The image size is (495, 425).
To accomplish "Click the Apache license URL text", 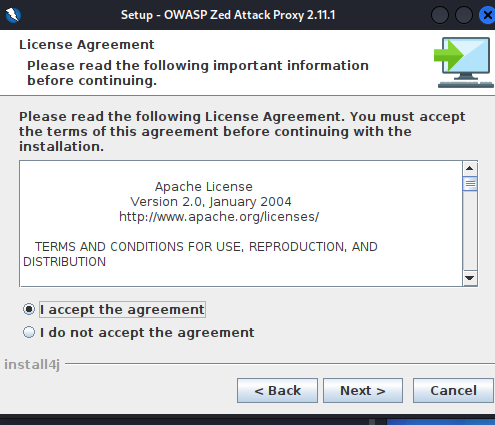I will pyautogui.click(x=219, y=217).
